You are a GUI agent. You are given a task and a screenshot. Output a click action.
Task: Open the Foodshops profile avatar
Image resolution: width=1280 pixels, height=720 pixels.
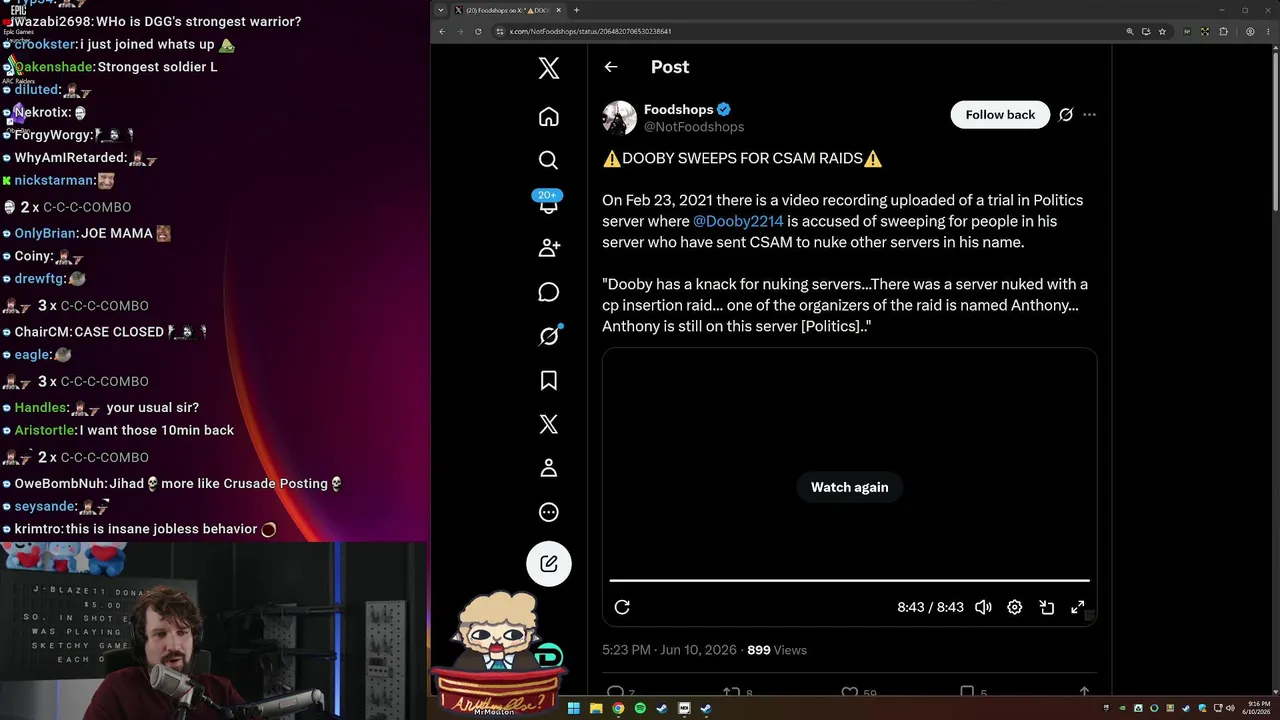(x=619, y=118)
